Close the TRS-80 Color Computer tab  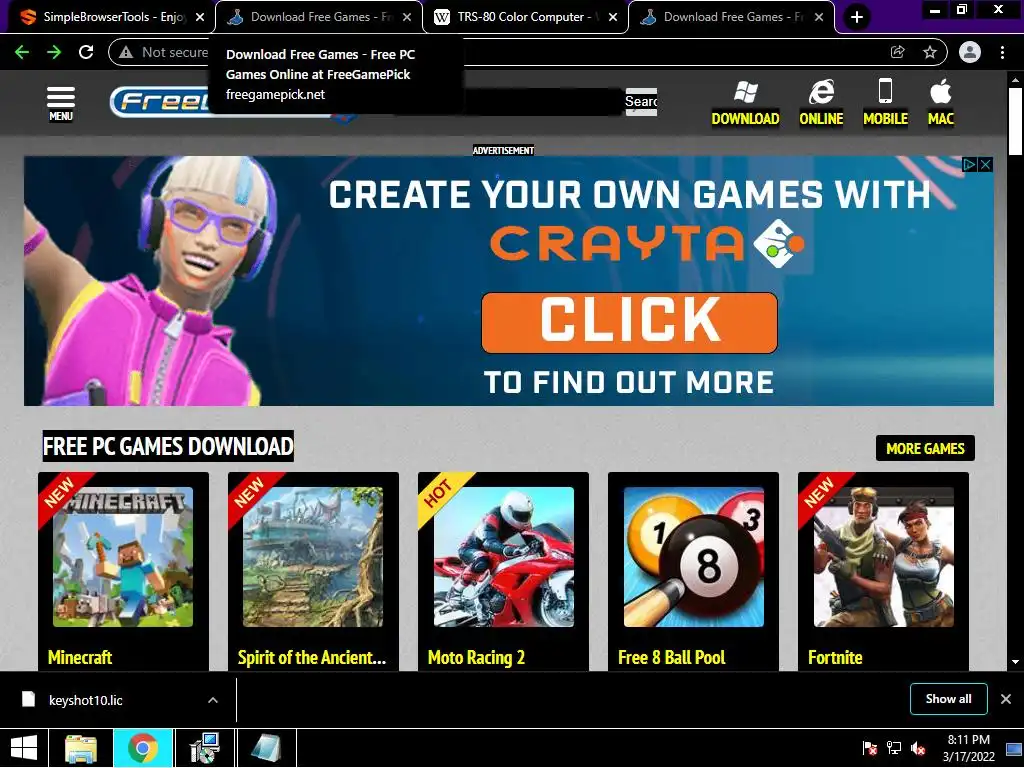[613, 18]
